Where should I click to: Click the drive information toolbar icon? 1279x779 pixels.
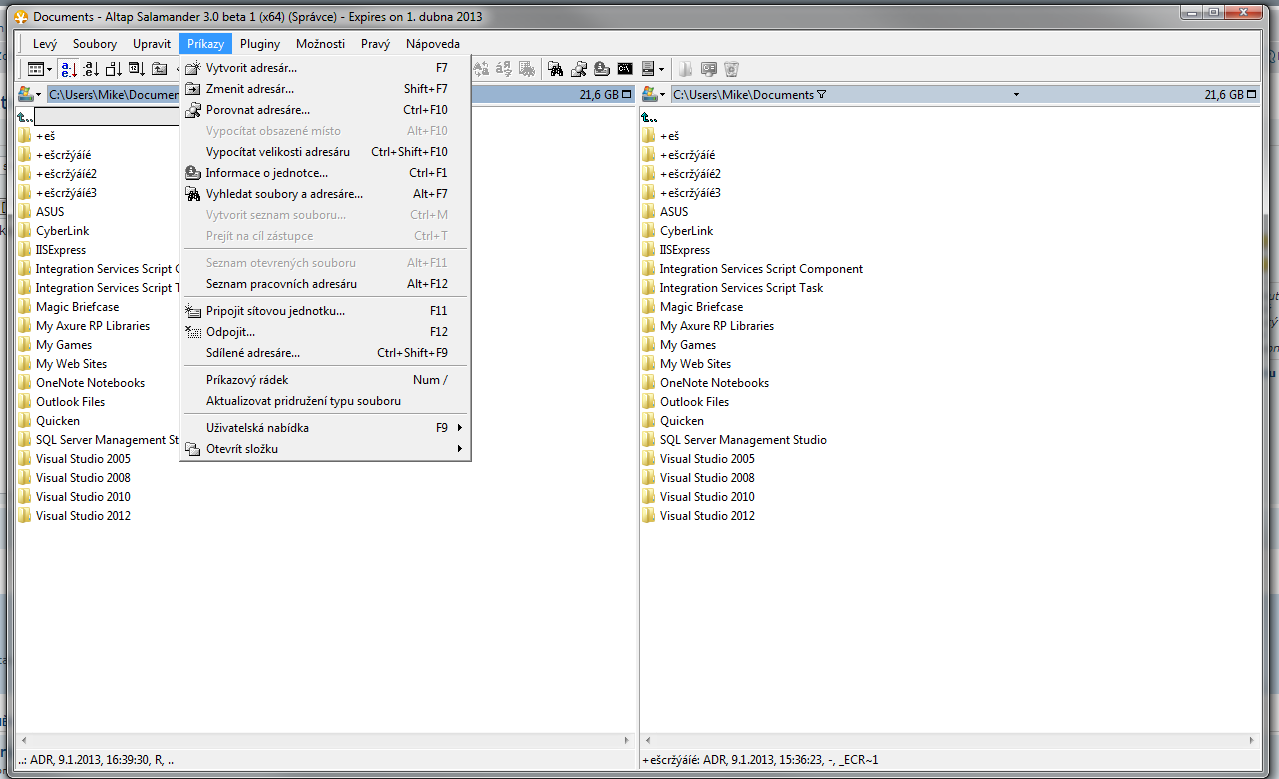pos(601,69)
